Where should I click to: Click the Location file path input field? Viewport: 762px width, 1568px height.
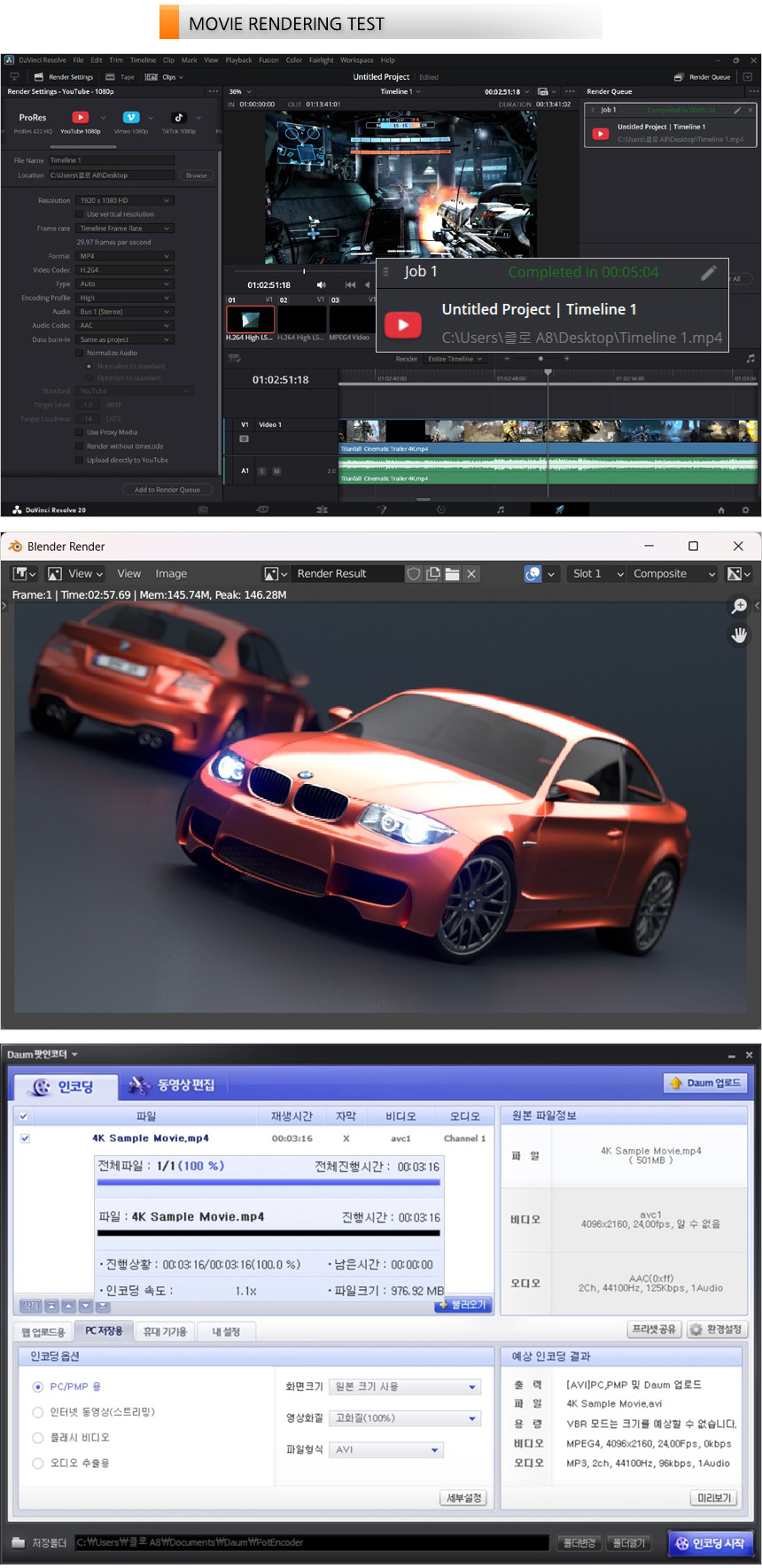(111, 175)
